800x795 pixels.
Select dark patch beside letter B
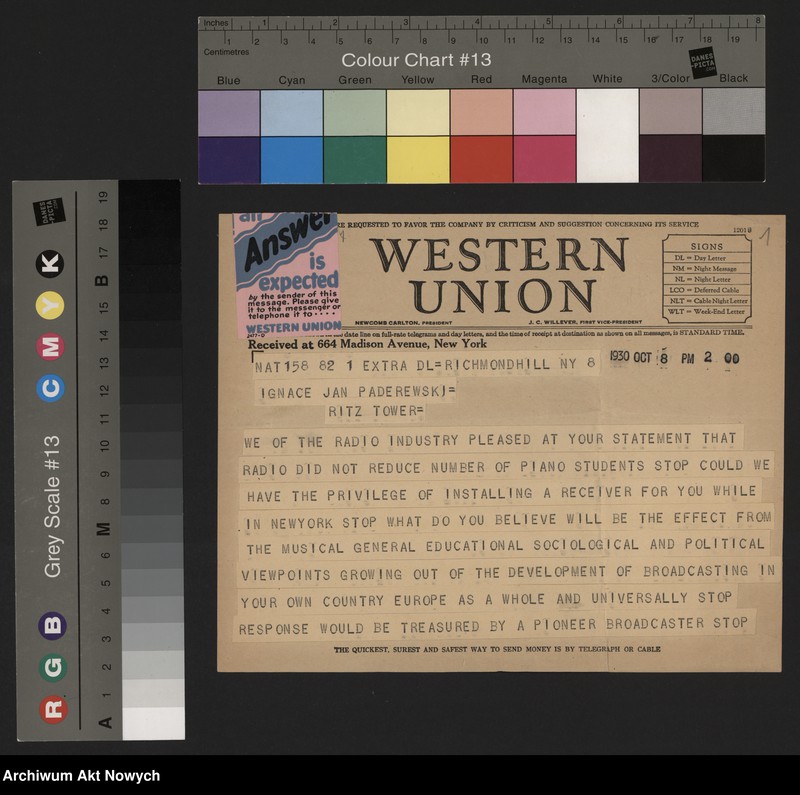(x=151, y=280)
